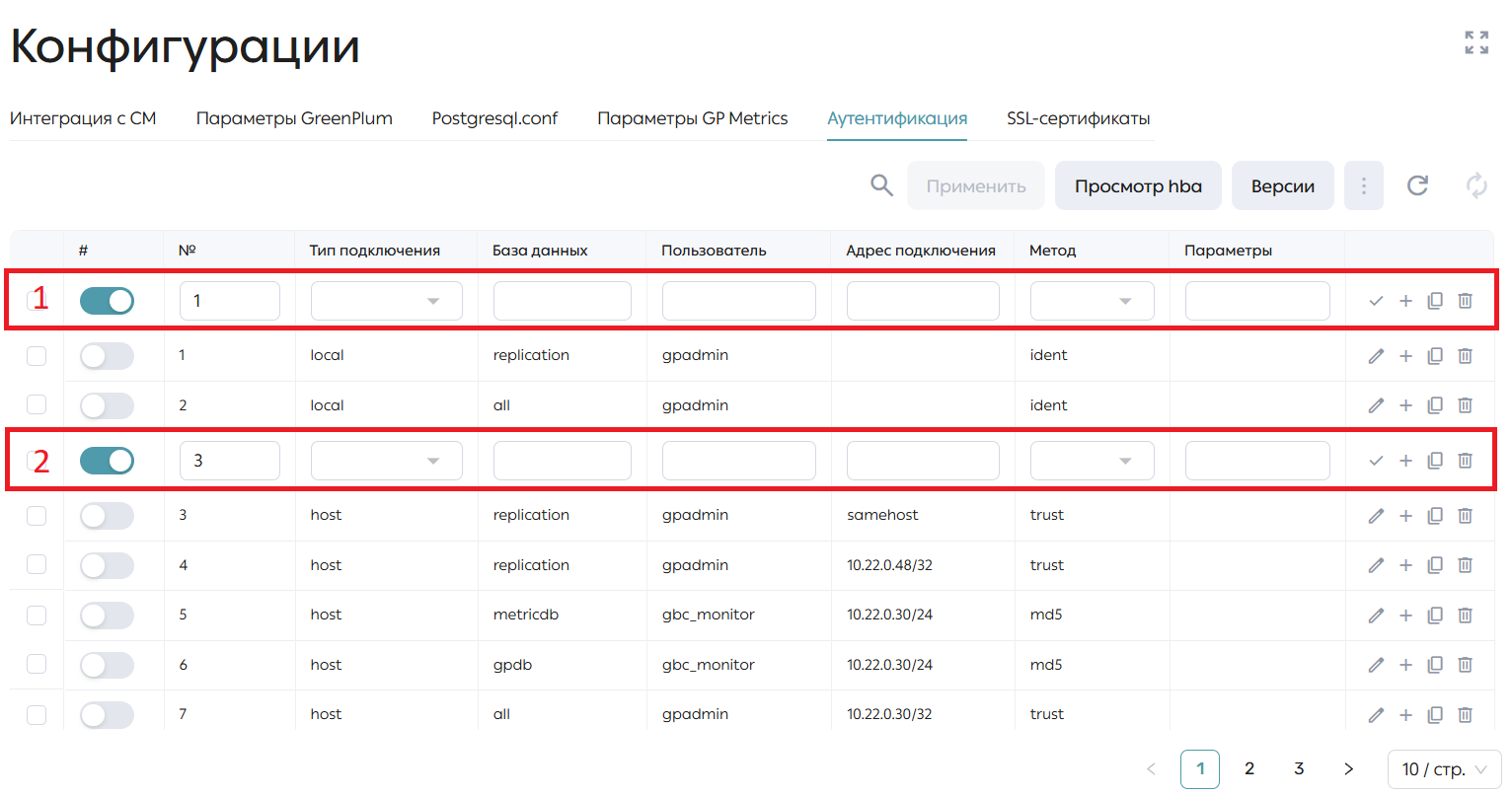Toggle fullscreen with the expand icon

1476,42
